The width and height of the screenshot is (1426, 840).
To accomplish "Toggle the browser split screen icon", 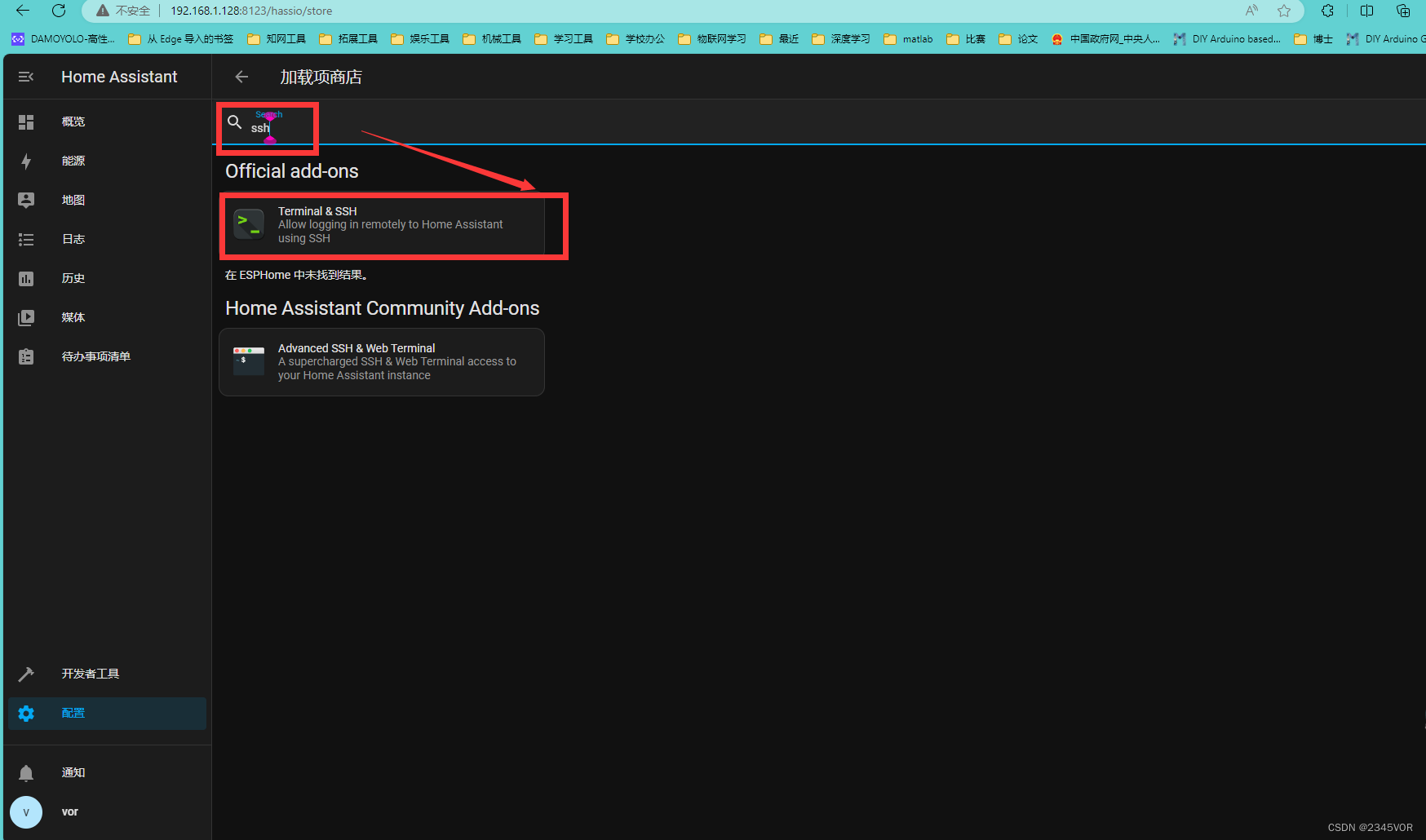I will 1367,11.
